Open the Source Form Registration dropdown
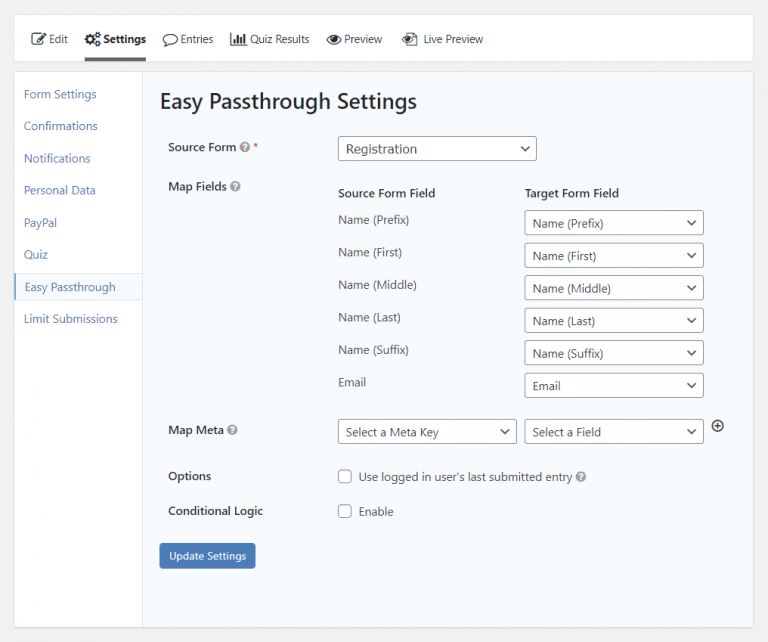Screen dimensions: 768x642 tap(437, 149)
